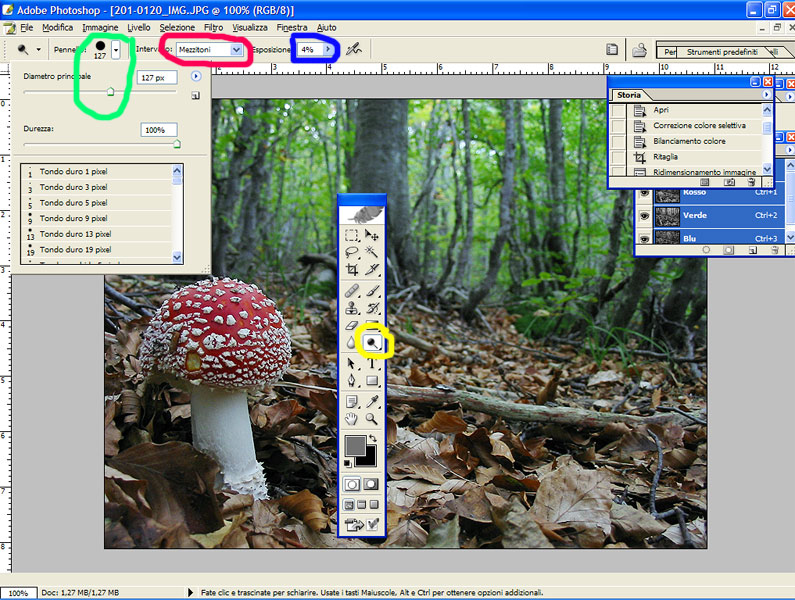Click trash icon in Storia panel
This screenshot has width=795, height=600.
tap(750, 182)
